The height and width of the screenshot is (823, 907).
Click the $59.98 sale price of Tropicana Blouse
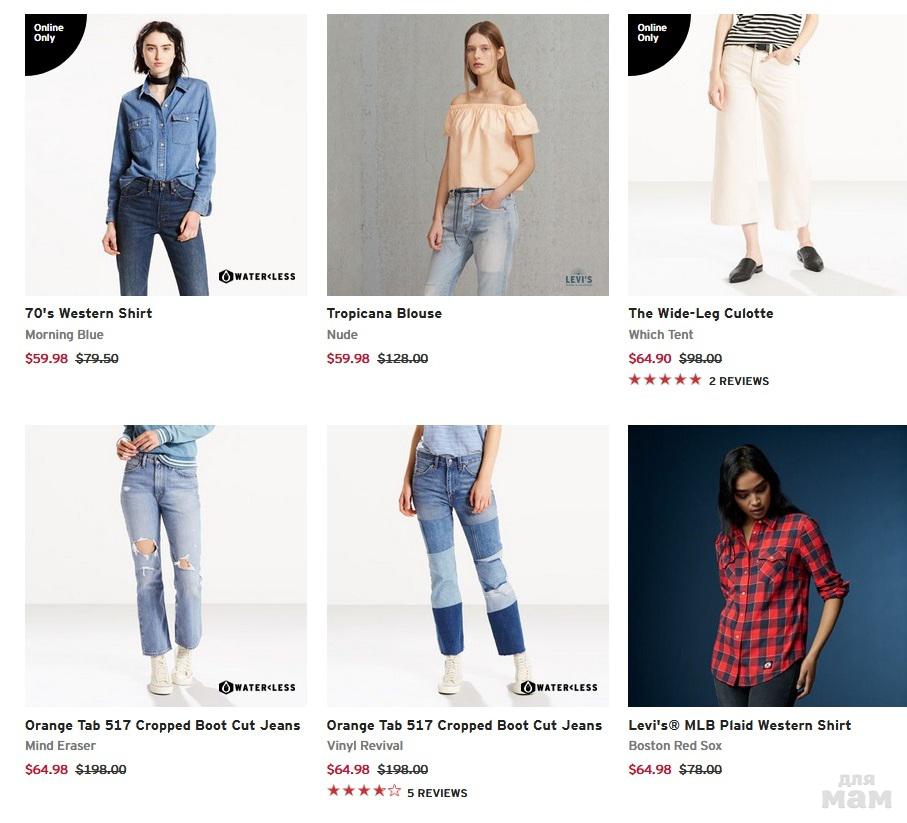pos(348,358)
